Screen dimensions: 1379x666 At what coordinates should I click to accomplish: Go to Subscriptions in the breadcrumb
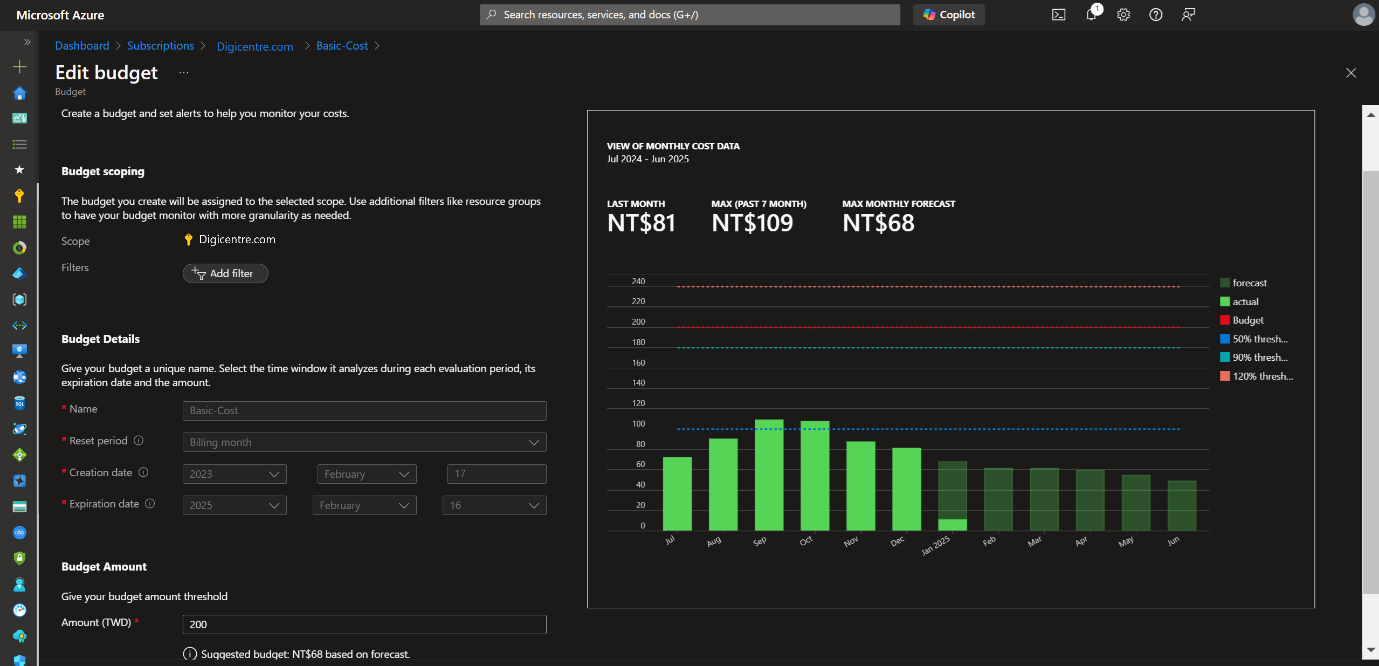[x=160, y=46]
